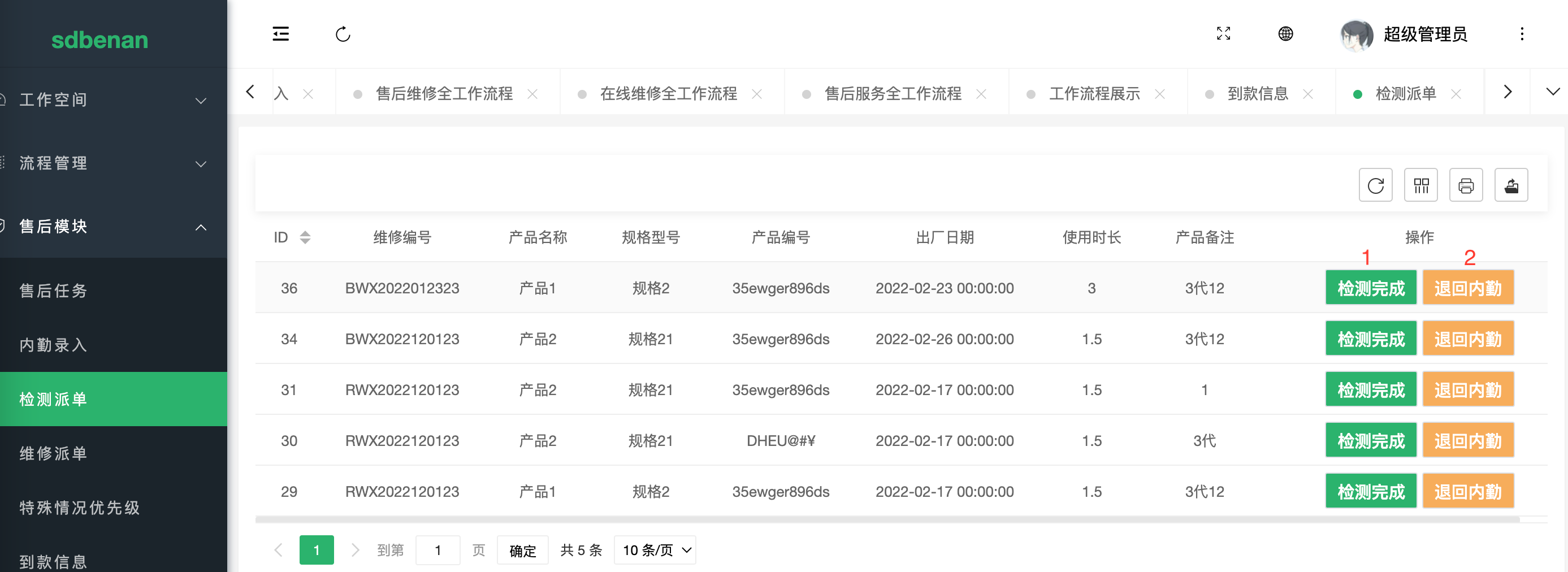Click the 维修编号 BWX2022012323 cell
Viewport: 1568px width, 572px height.
pyautogui.click(x=402, y=288)
